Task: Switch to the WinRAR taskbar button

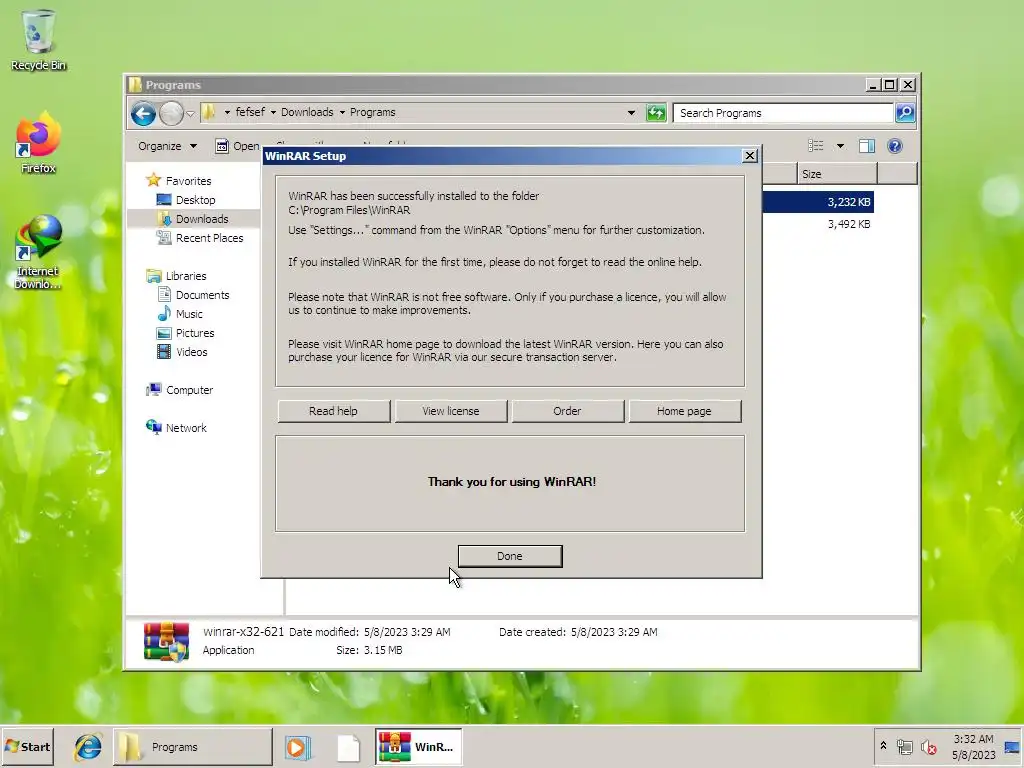Action: pos(419,746)
